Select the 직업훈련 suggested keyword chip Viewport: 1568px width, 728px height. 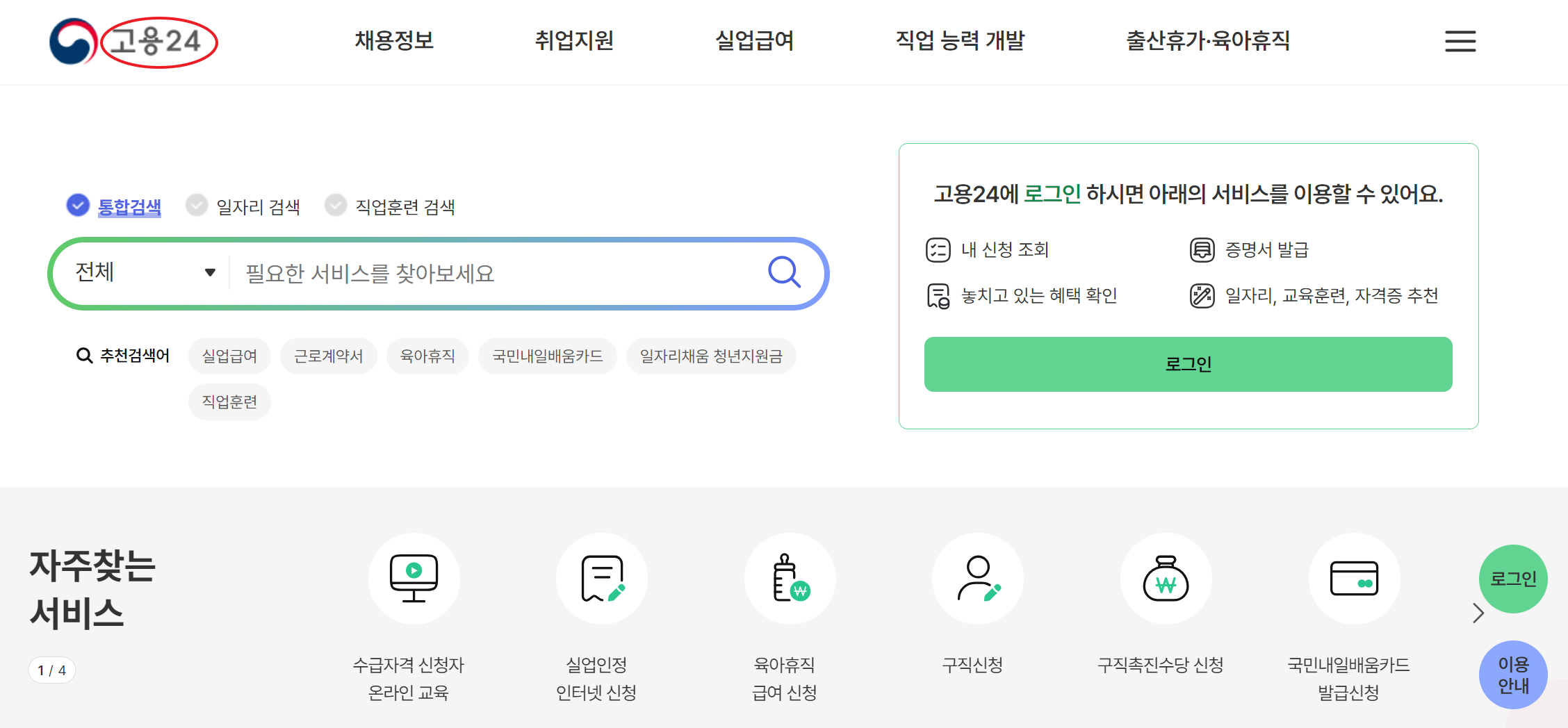229,402
